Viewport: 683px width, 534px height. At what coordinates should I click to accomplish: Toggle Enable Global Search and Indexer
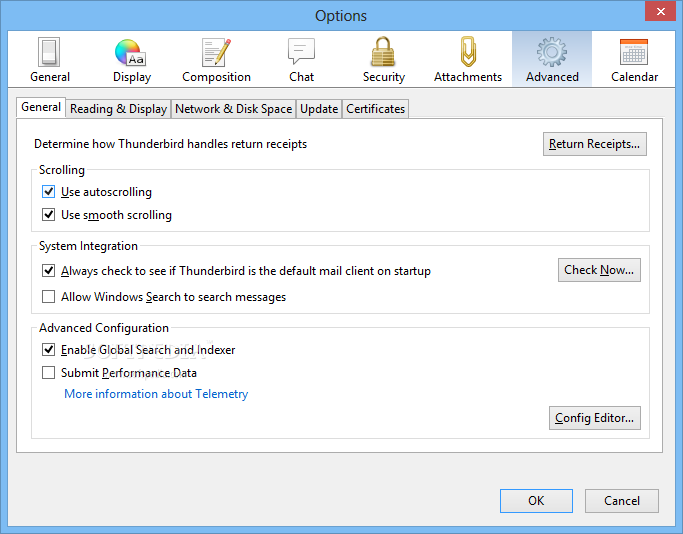click(48, 350)
